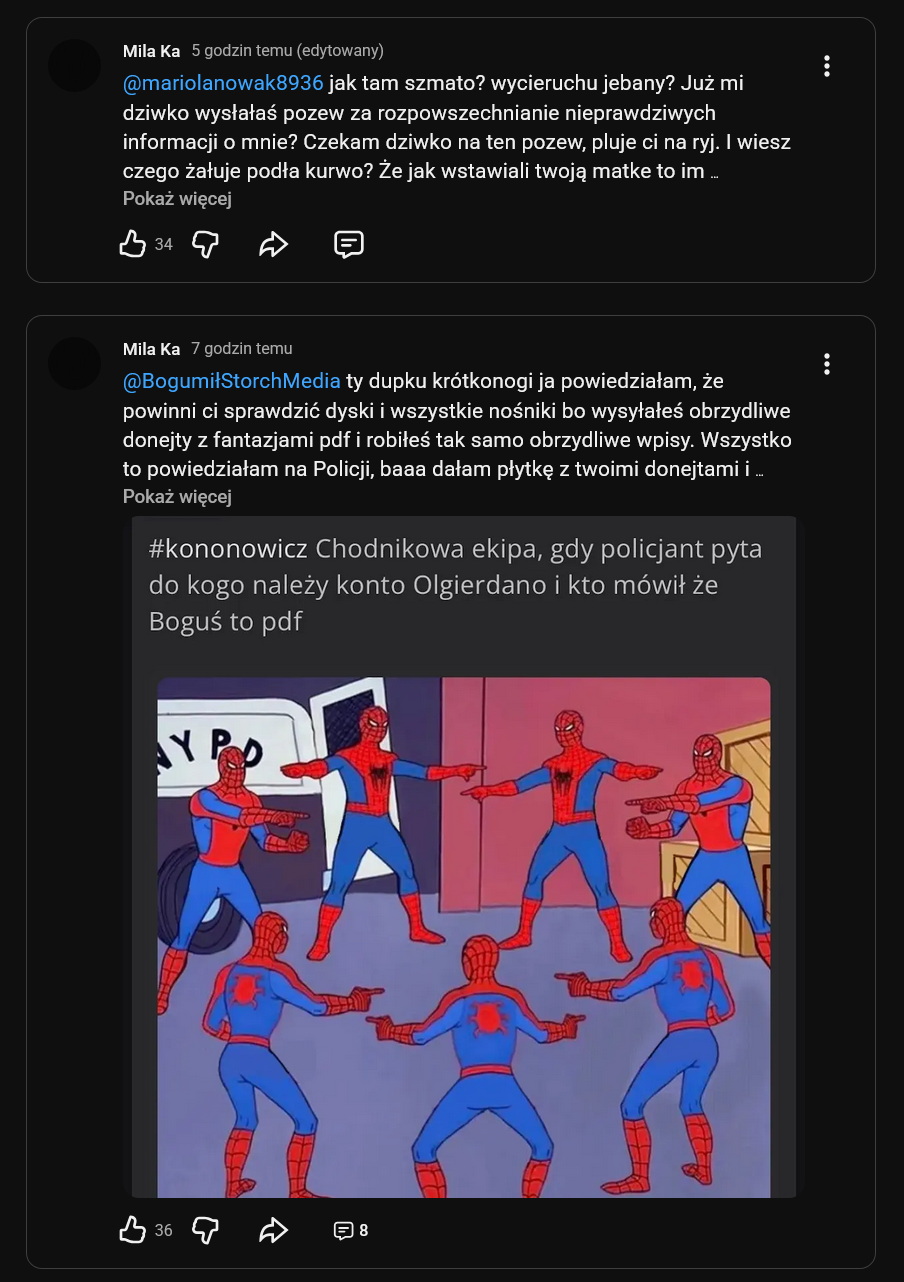Open Mila Ka profile name on first comment
The image size is (904, 1282).
152,51
